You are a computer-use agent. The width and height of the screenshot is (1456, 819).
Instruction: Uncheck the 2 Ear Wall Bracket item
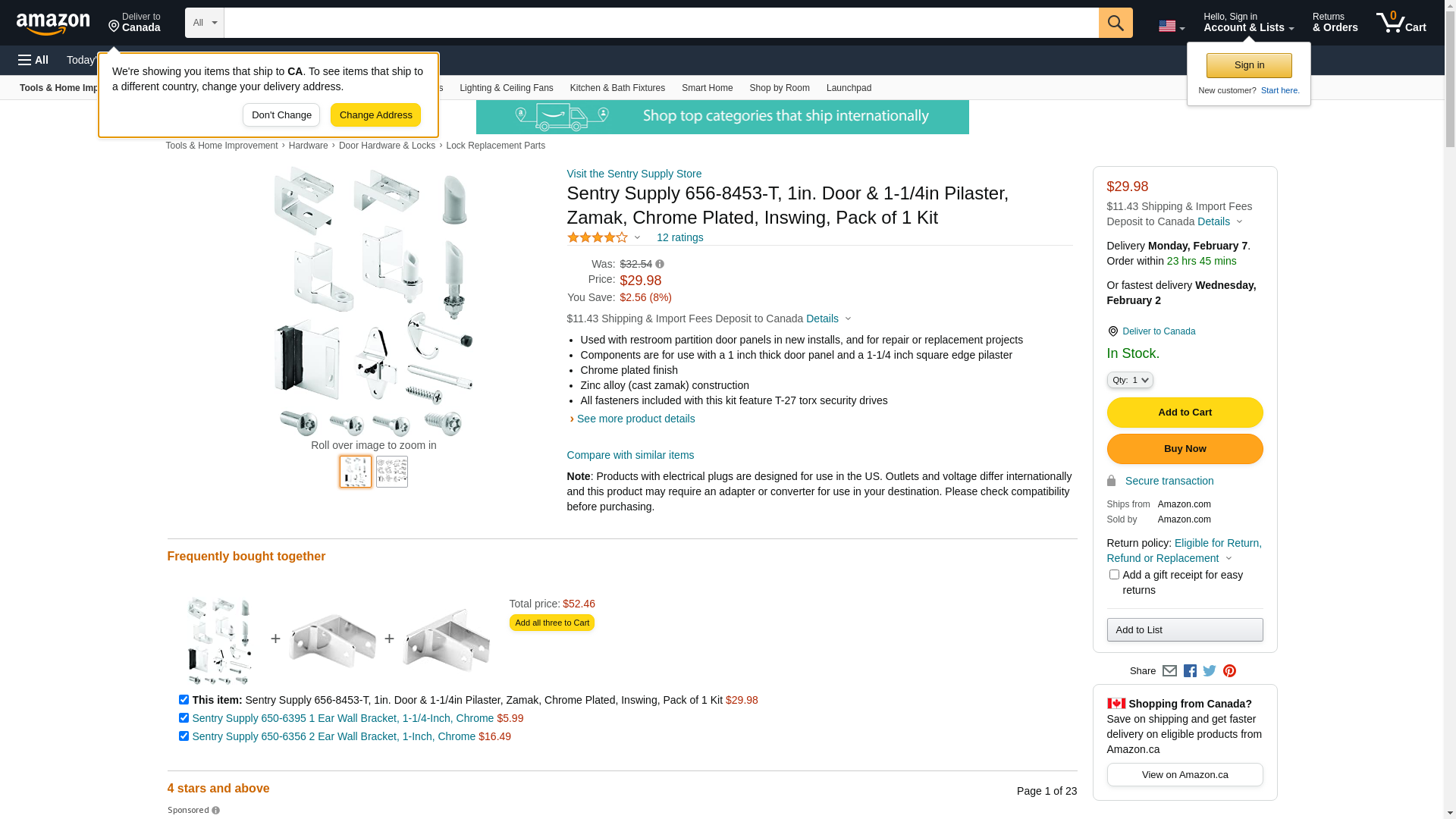pyautogui.click(x=184, y=736)
